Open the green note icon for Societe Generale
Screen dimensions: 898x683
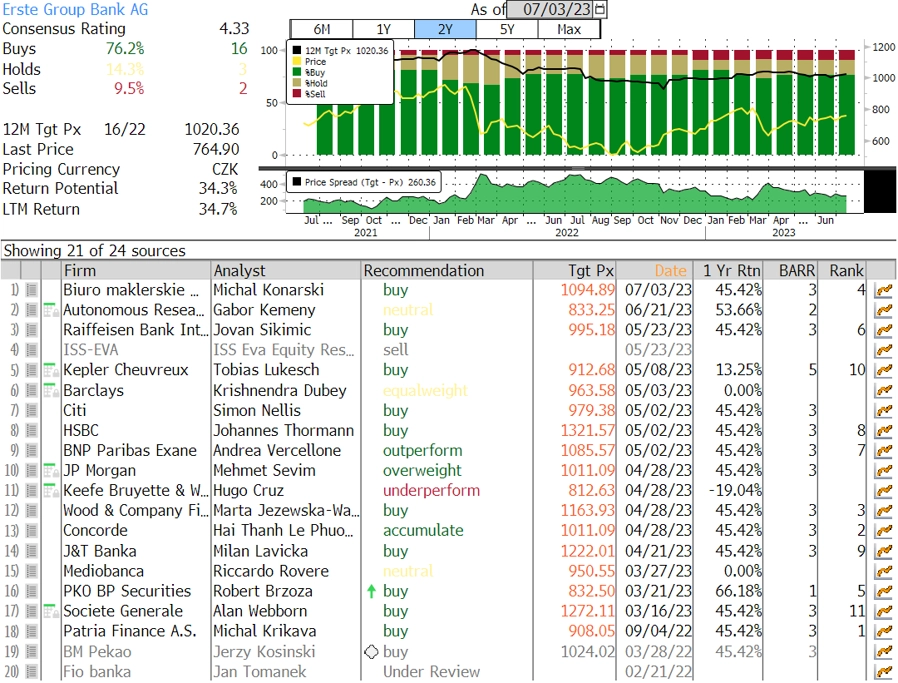click(x=51, y=611)
